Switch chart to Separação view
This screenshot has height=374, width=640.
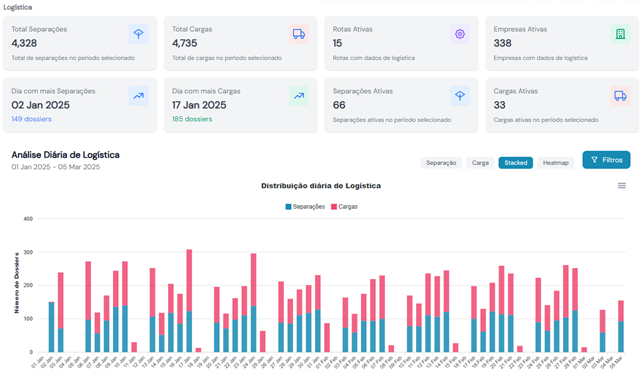click(x=441, y=163)
